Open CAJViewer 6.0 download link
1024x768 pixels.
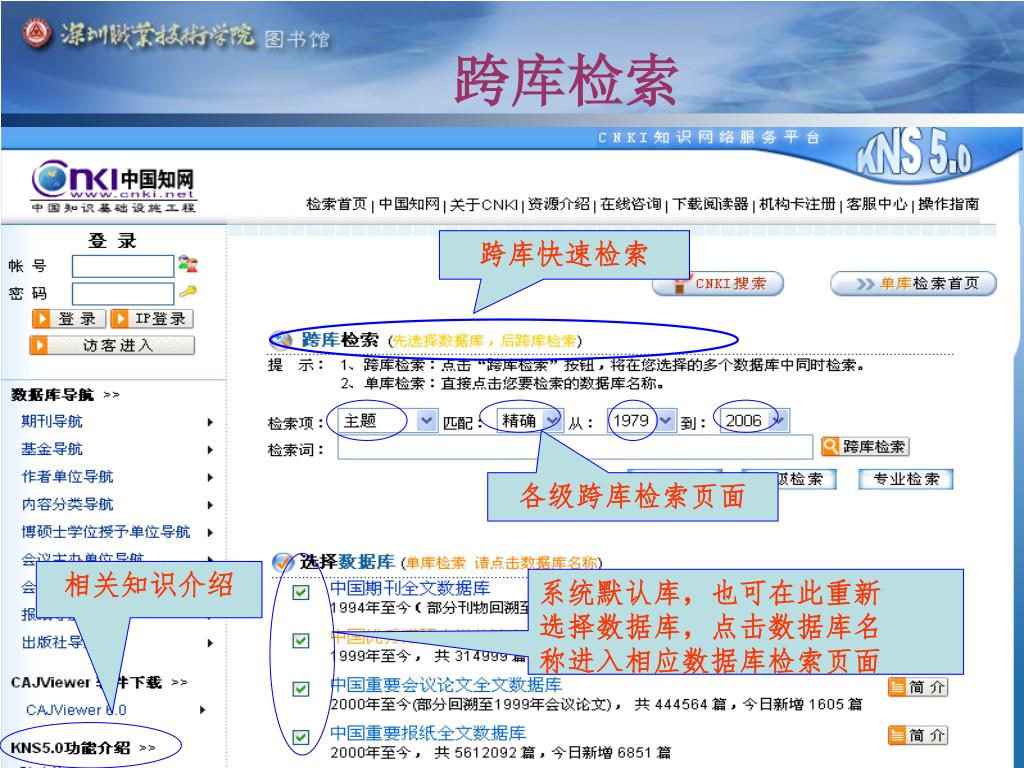coord(76,710)
